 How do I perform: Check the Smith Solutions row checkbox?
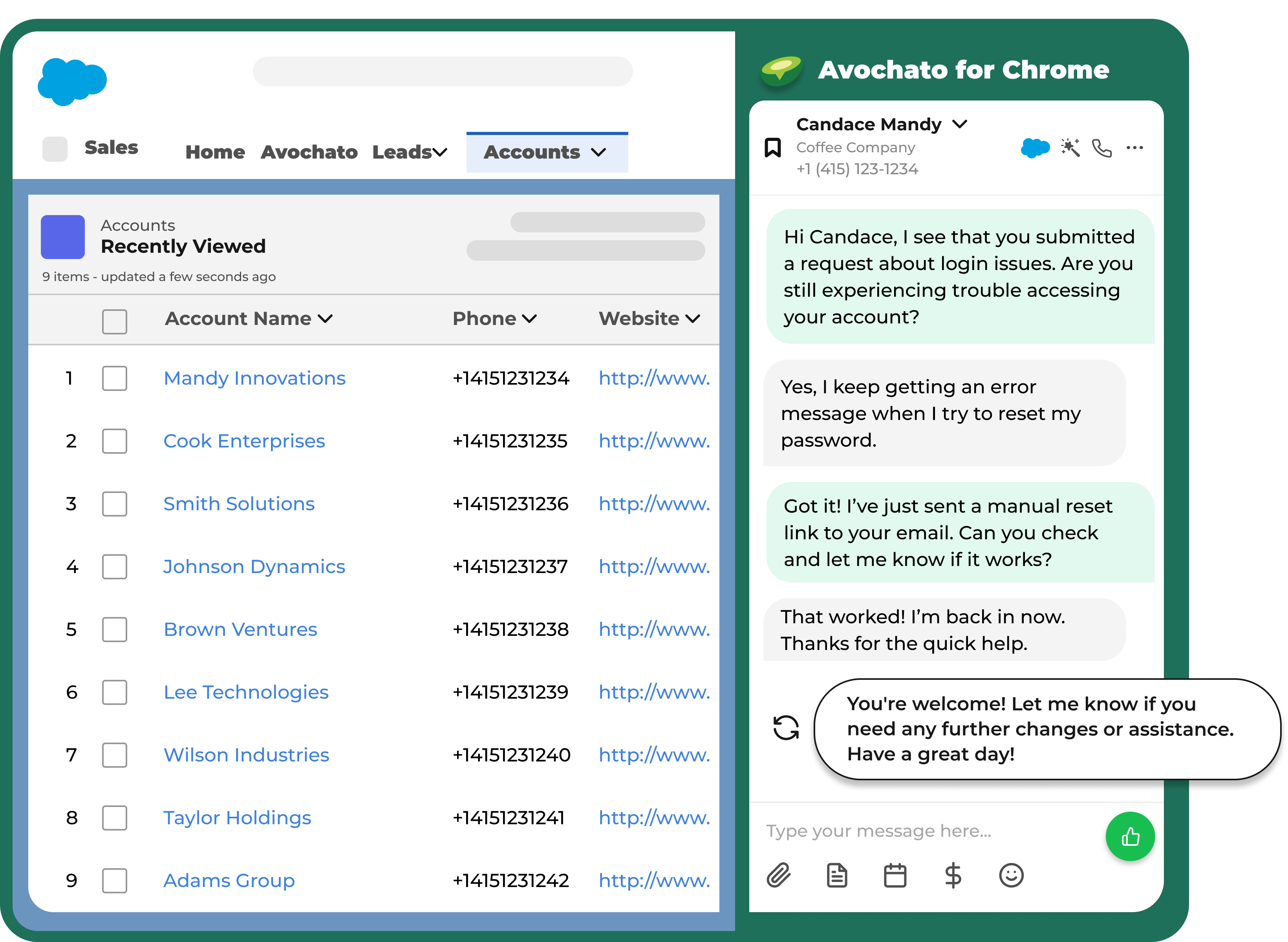pos(114,504)
